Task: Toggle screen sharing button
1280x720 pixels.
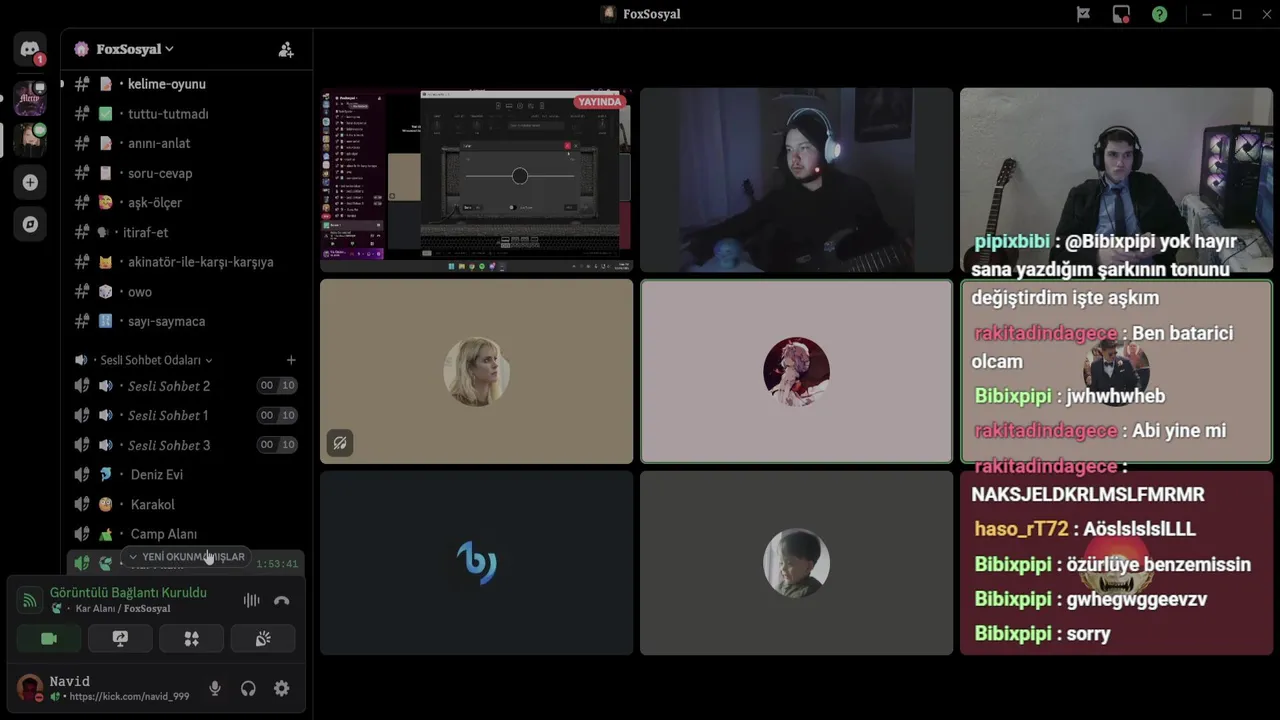Action: point(120,638)
